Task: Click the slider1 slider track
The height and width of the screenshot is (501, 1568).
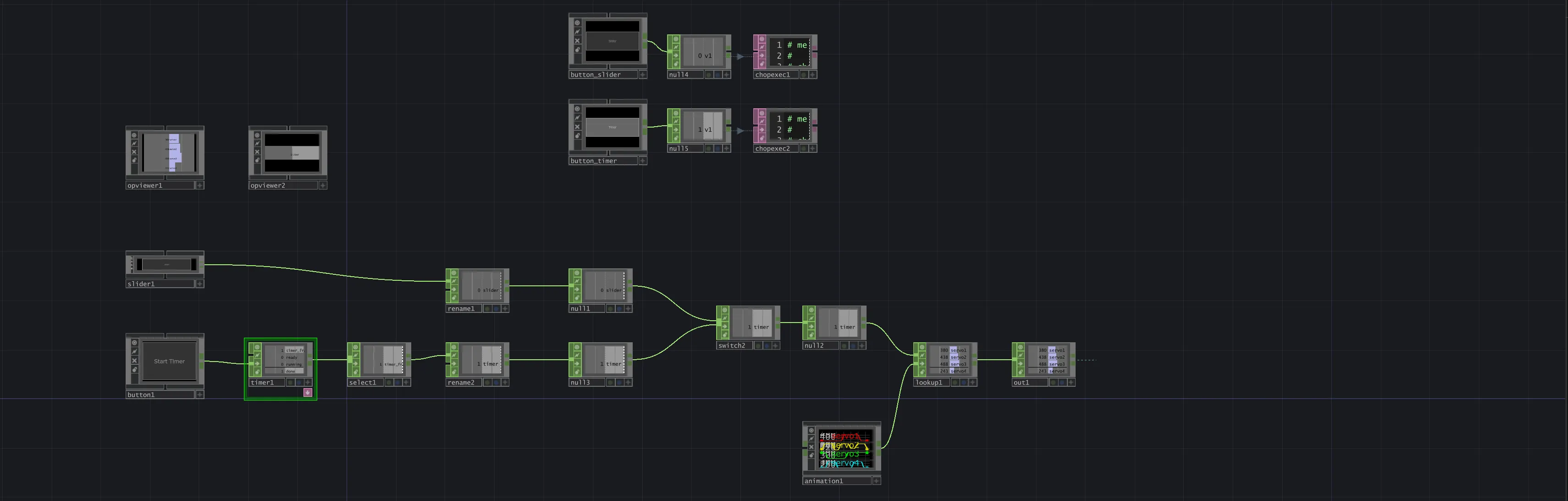Action: (x=166, y=264)
